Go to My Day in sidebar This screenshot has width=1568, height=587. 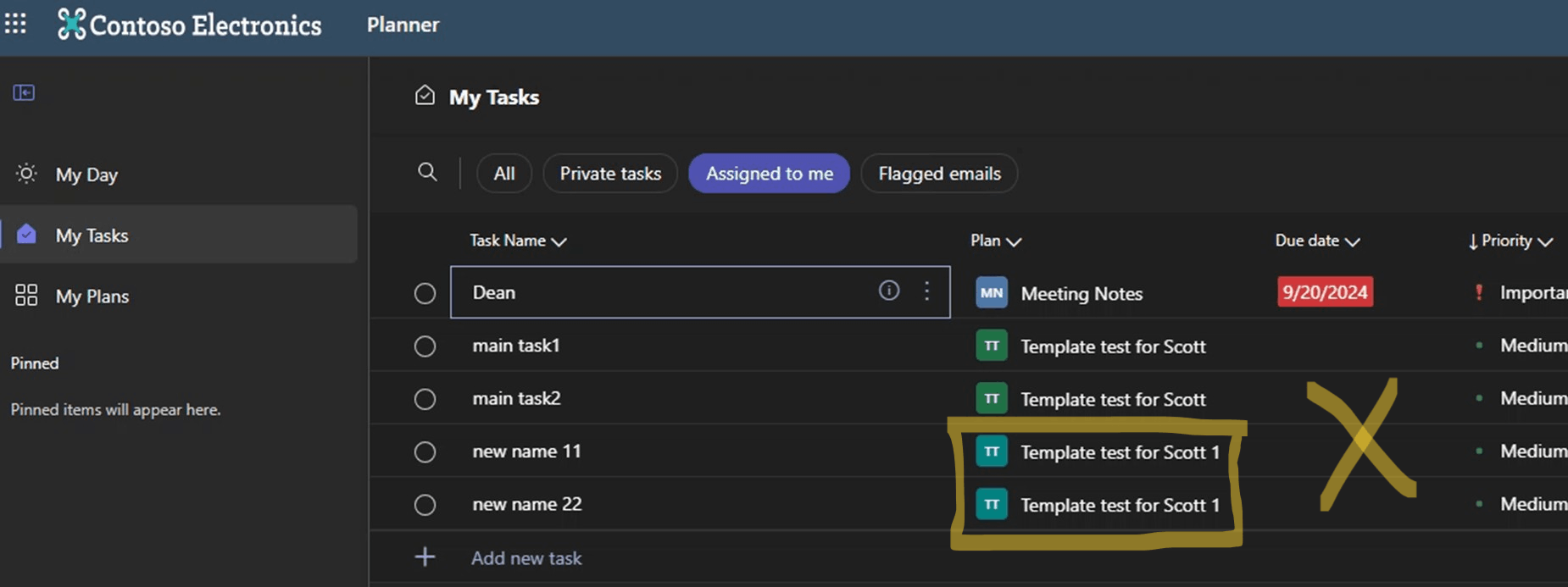(86, 174)
